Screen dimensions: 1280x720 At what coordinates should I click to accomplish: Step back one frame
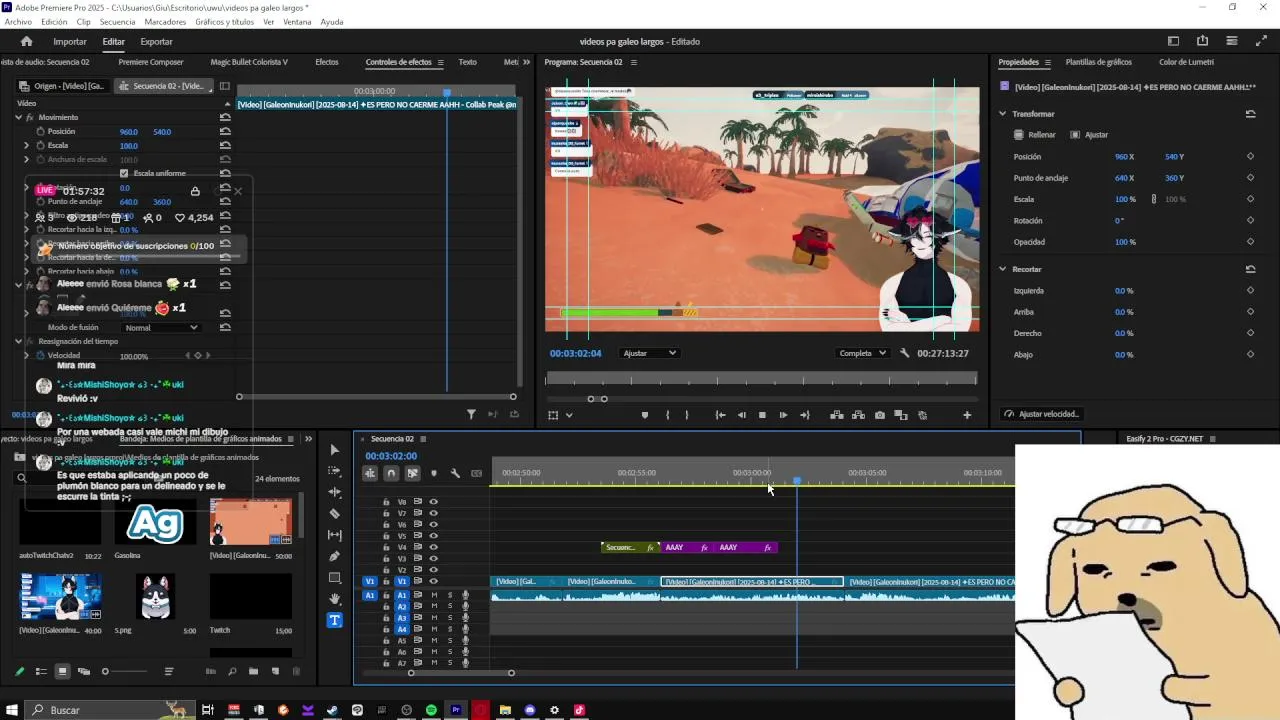click(x=741, y=415)
